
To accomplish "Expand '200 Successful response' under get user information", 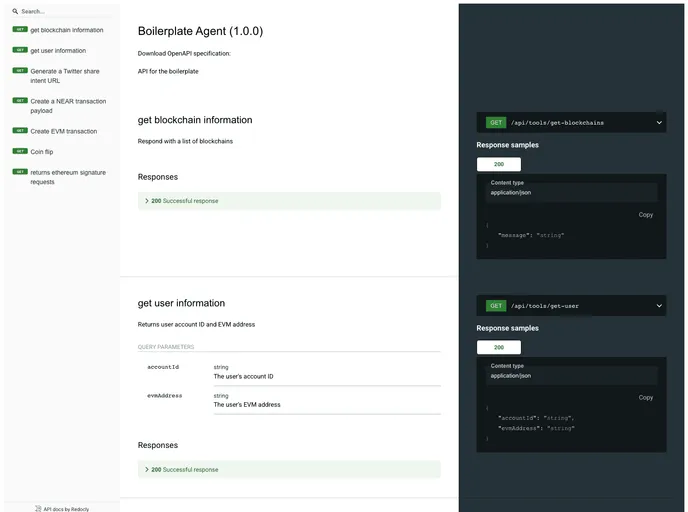I will pyautogui.click(x=289, y=469).
